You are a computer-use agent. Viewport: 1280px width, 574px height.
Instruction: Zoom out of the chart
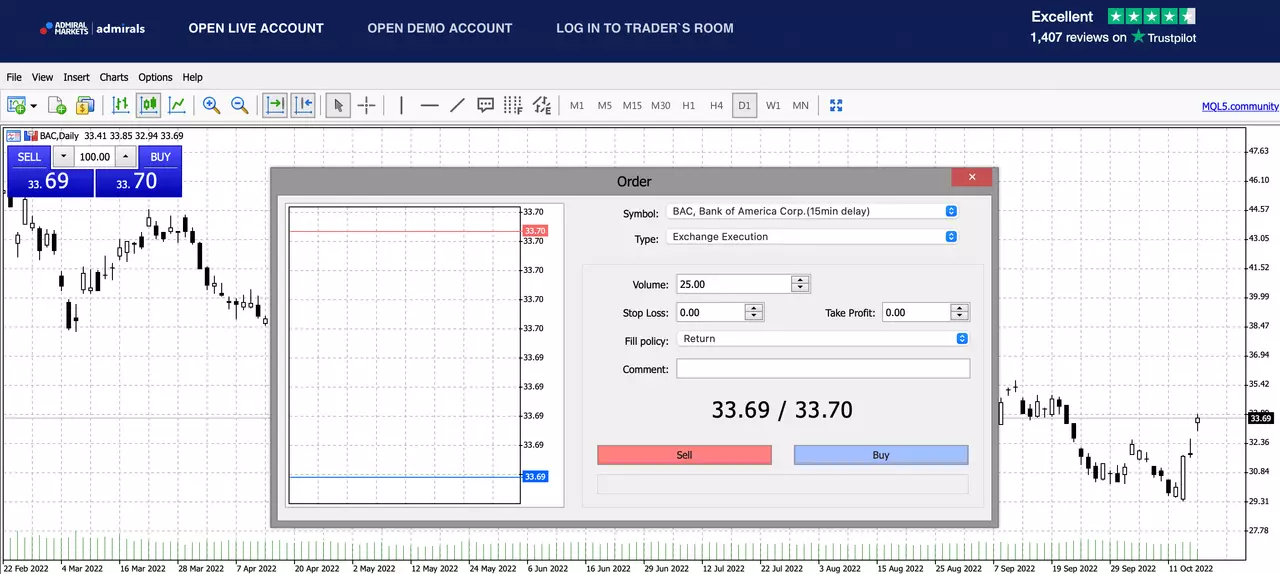[x=240, y=105]
